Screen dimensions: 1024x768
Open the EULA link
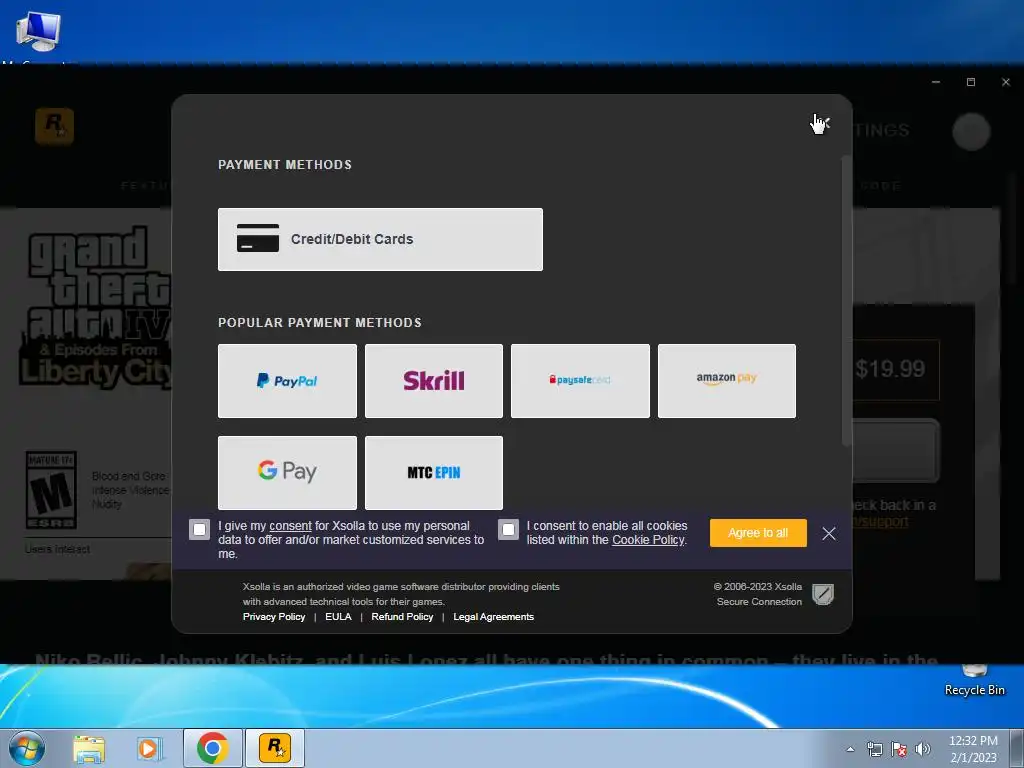point(338,616)
